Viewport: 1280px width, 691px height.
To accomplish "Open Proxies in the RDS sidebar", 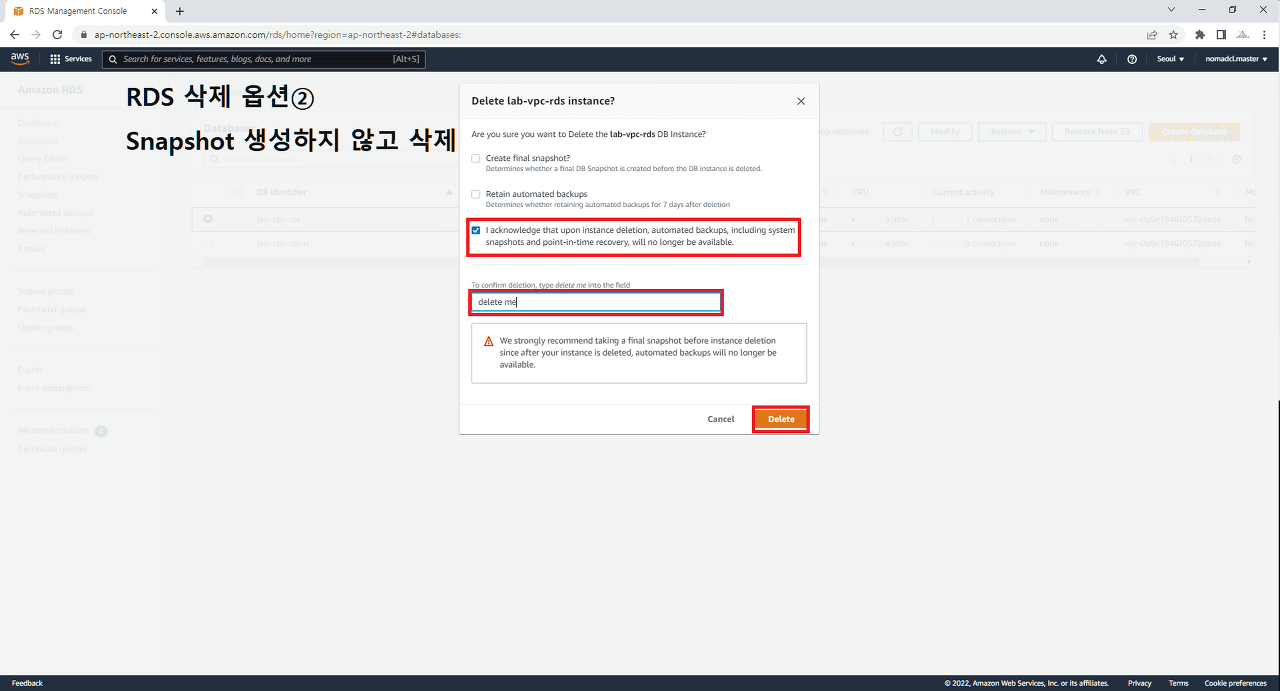I will coord(33,249).
